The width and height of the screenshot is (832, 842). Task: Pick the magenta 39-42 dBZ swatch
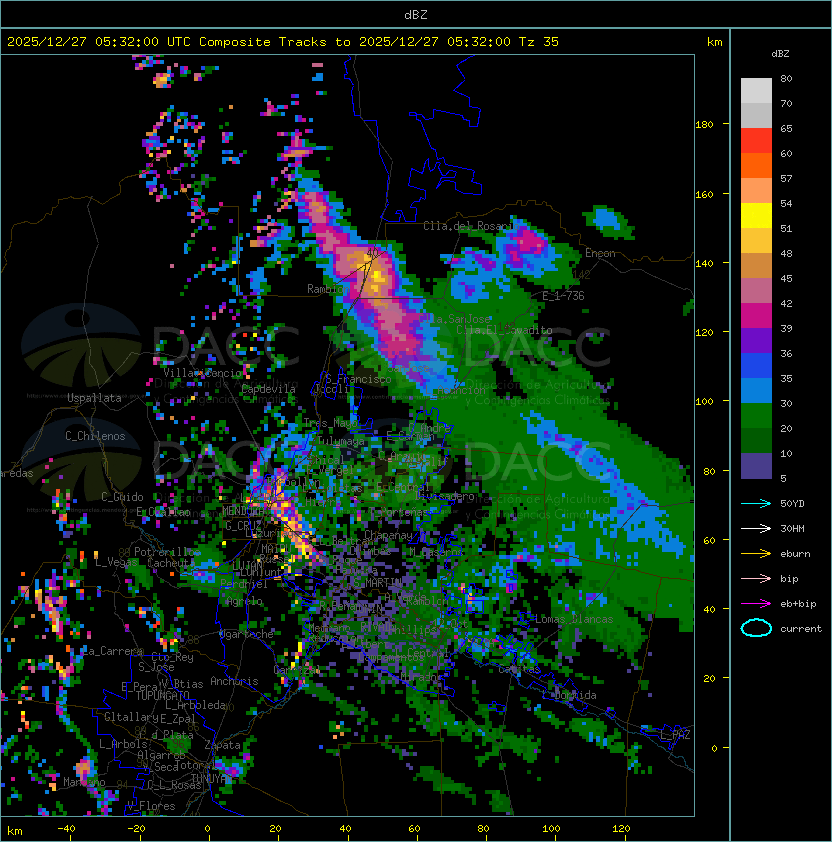tap(756, 315)
